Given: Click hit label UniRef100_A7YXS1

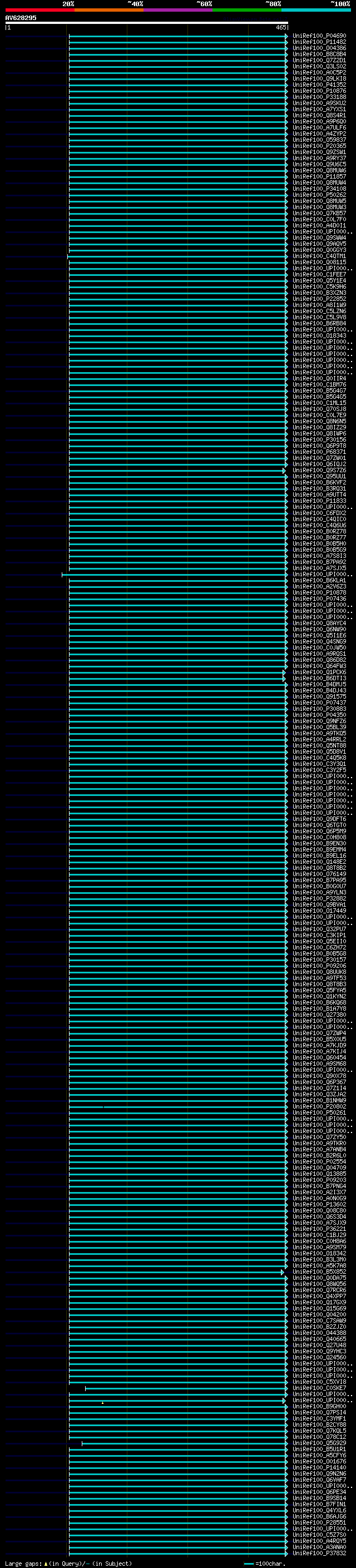Looking at the screenshot, I should pos(319,110).
